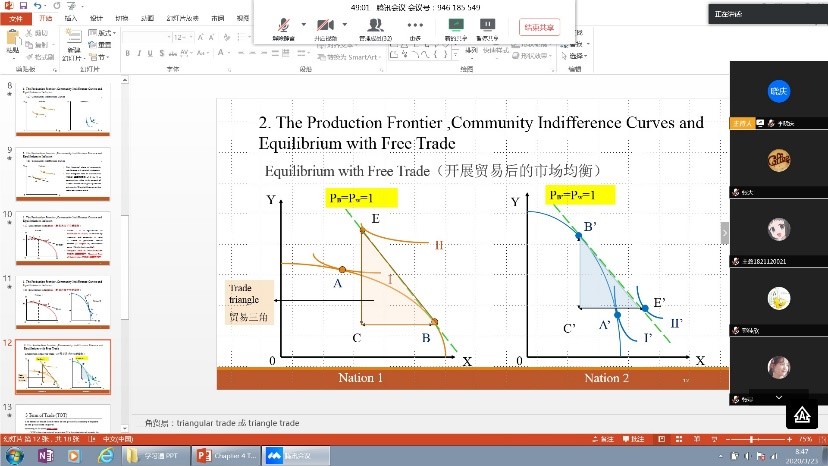Screen dimensions: 828x466
Task: Open OneNote from the taskbar
Action: point(44,455)
